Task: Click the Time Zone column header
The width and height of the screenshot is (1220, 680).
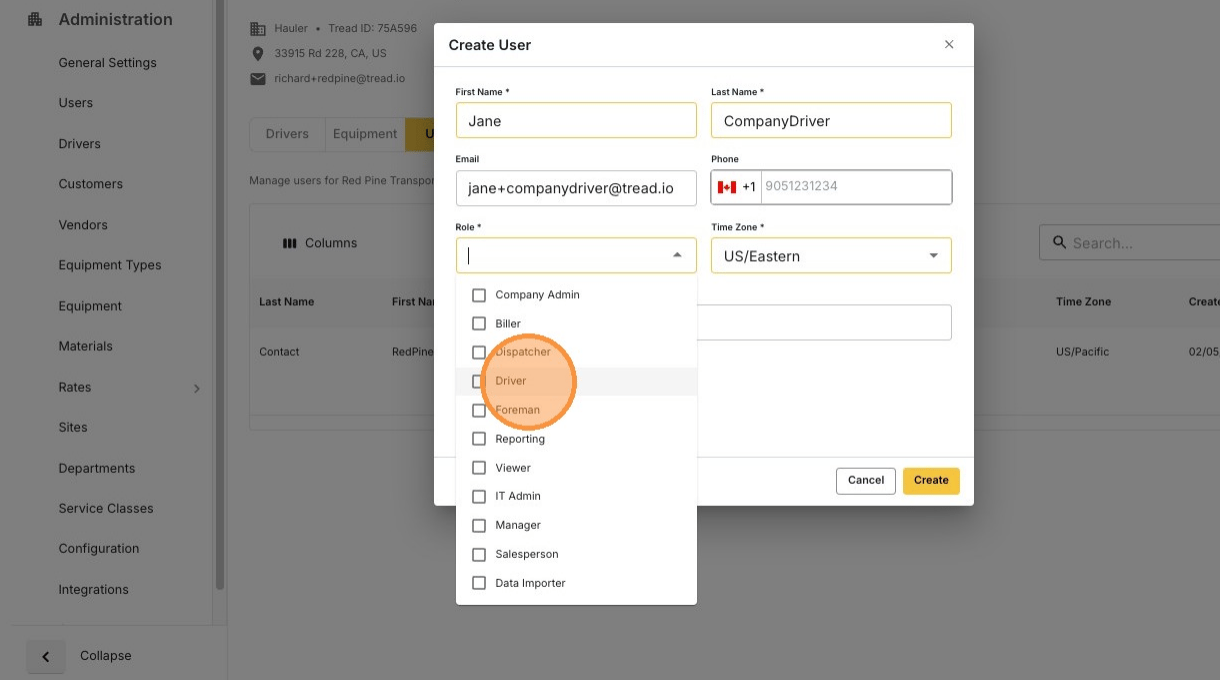Action: pyautogui.click(x=1083, y=301)
